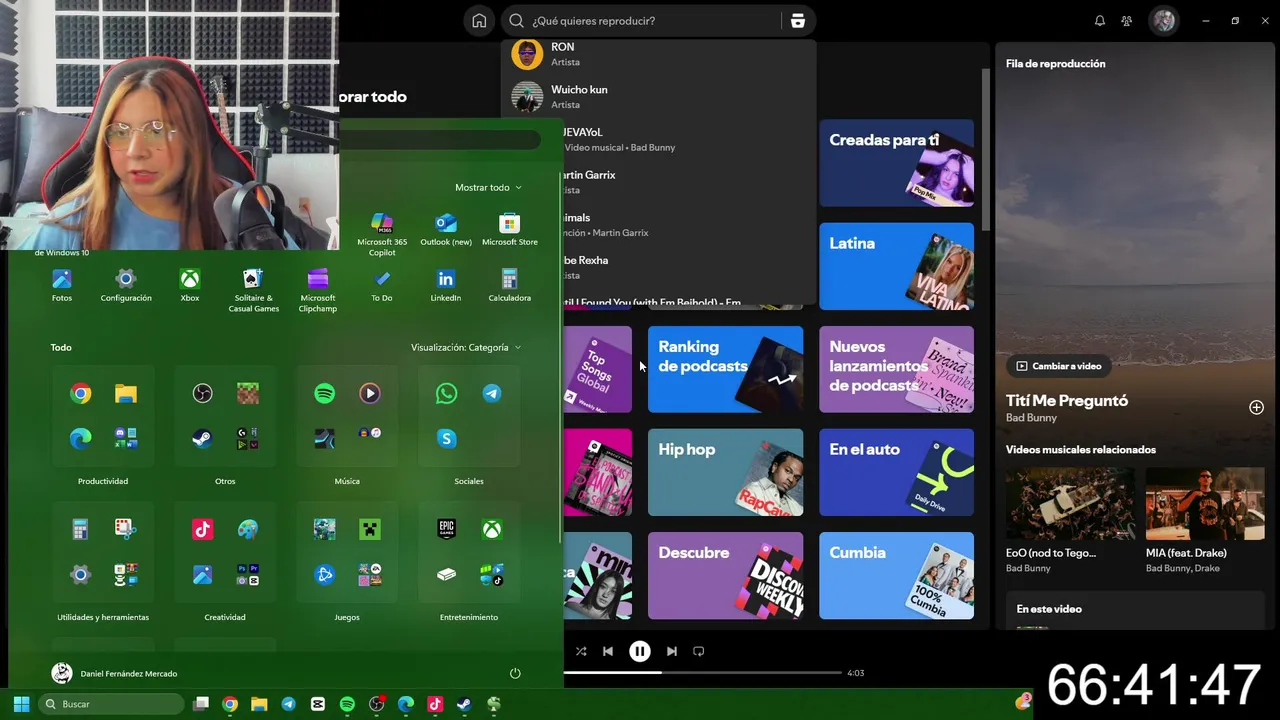The width and height of the screenshot is (1280, 720).
Task: Launch Spotify from the Música group
Action: (325, 394)
